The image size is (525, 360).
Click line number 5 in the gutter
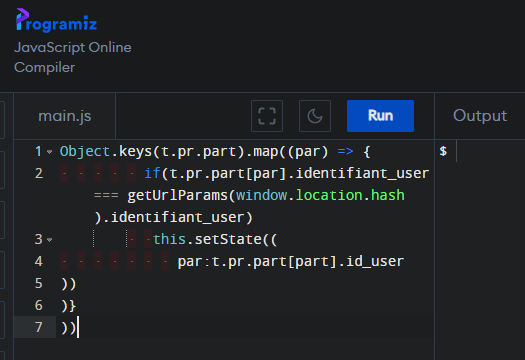click(39, 283)
